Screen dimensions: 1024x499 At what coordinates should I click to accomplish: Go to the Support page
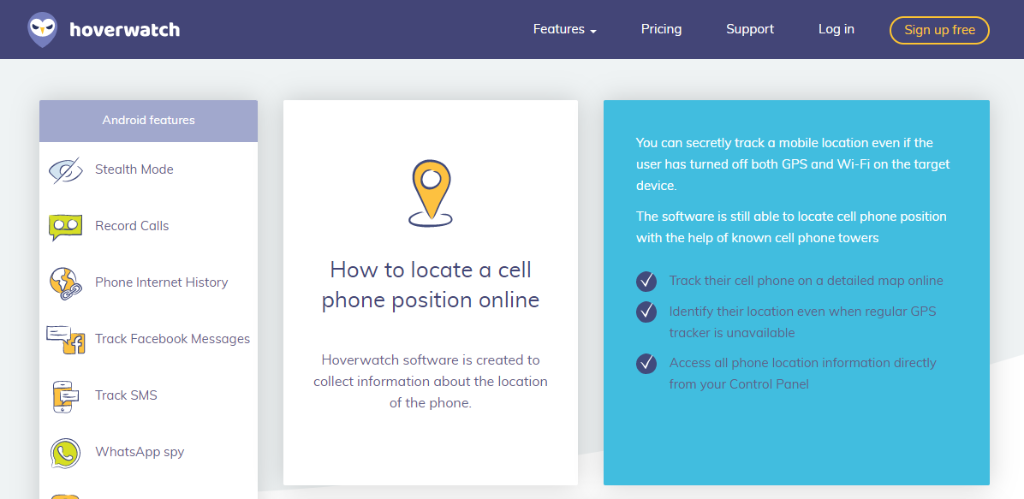[750, 30]
